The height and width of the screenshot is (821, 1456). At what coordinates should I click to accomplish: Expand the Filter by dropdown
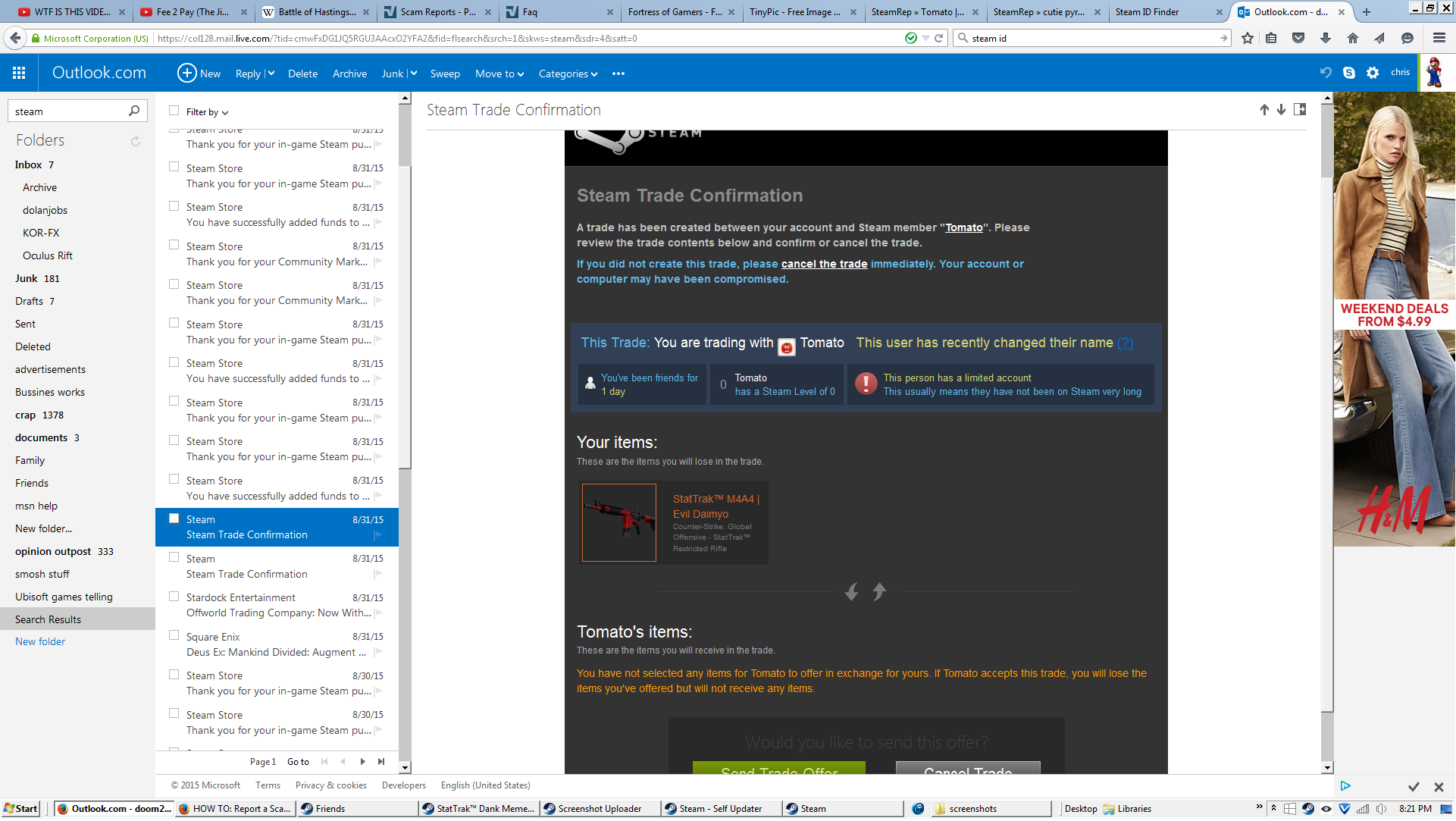pyautogui.click(x=207, y=112)
